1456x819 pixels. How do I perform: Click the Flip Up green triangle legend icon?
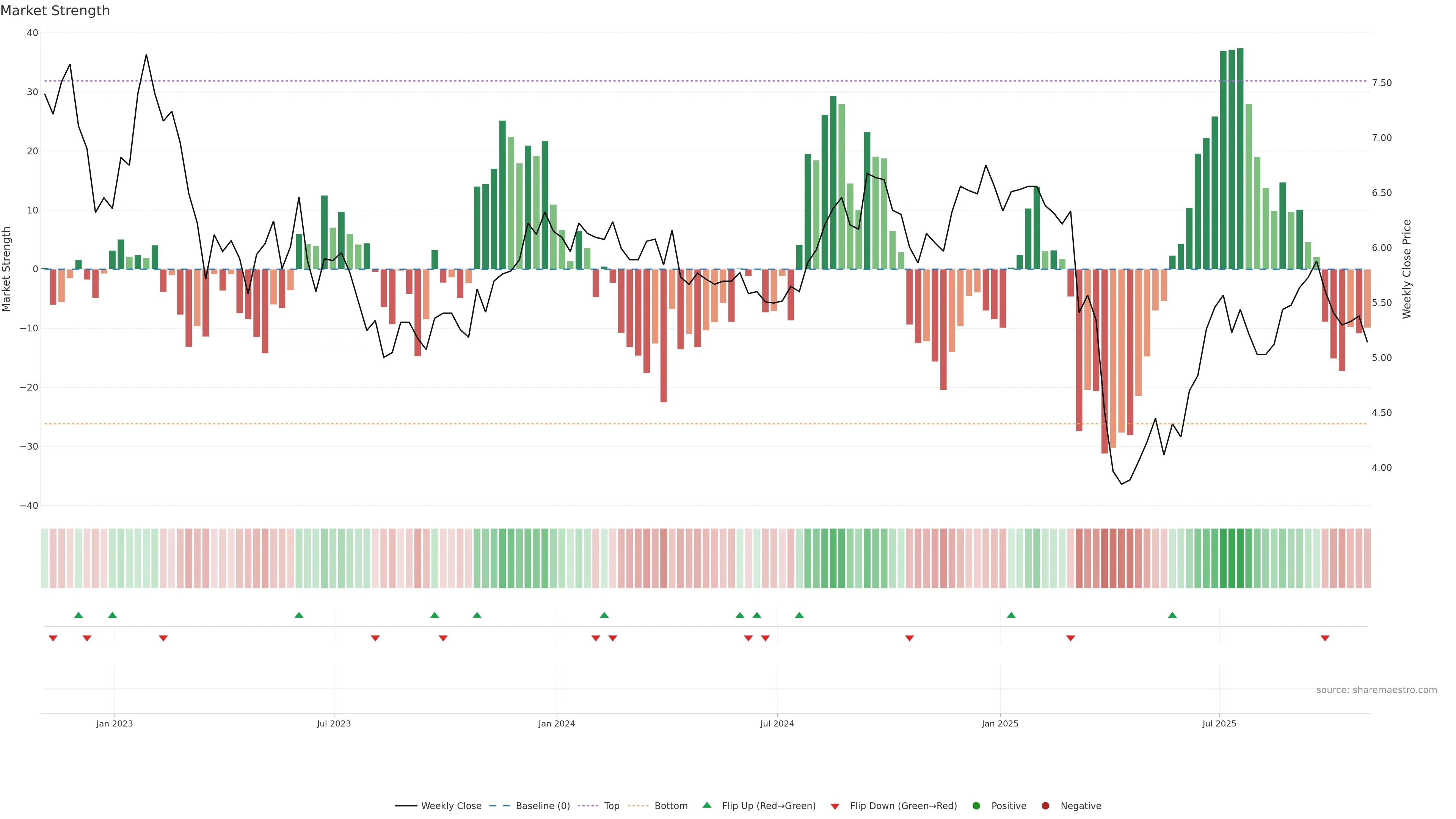tap(706, 805)
